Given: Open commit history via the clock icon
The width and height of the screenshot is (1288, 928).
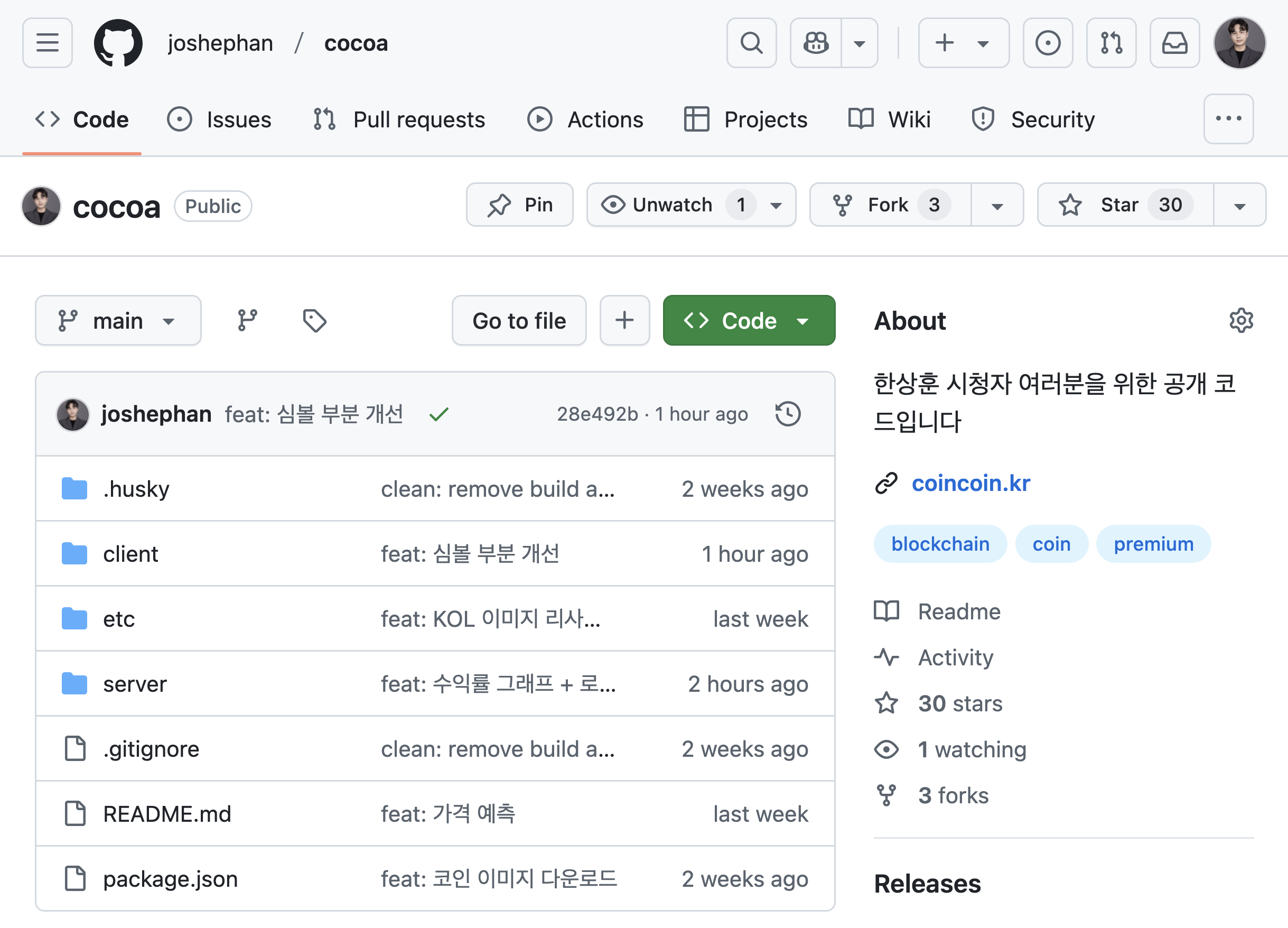Looking at the screenshot, I should pos(788,413).
